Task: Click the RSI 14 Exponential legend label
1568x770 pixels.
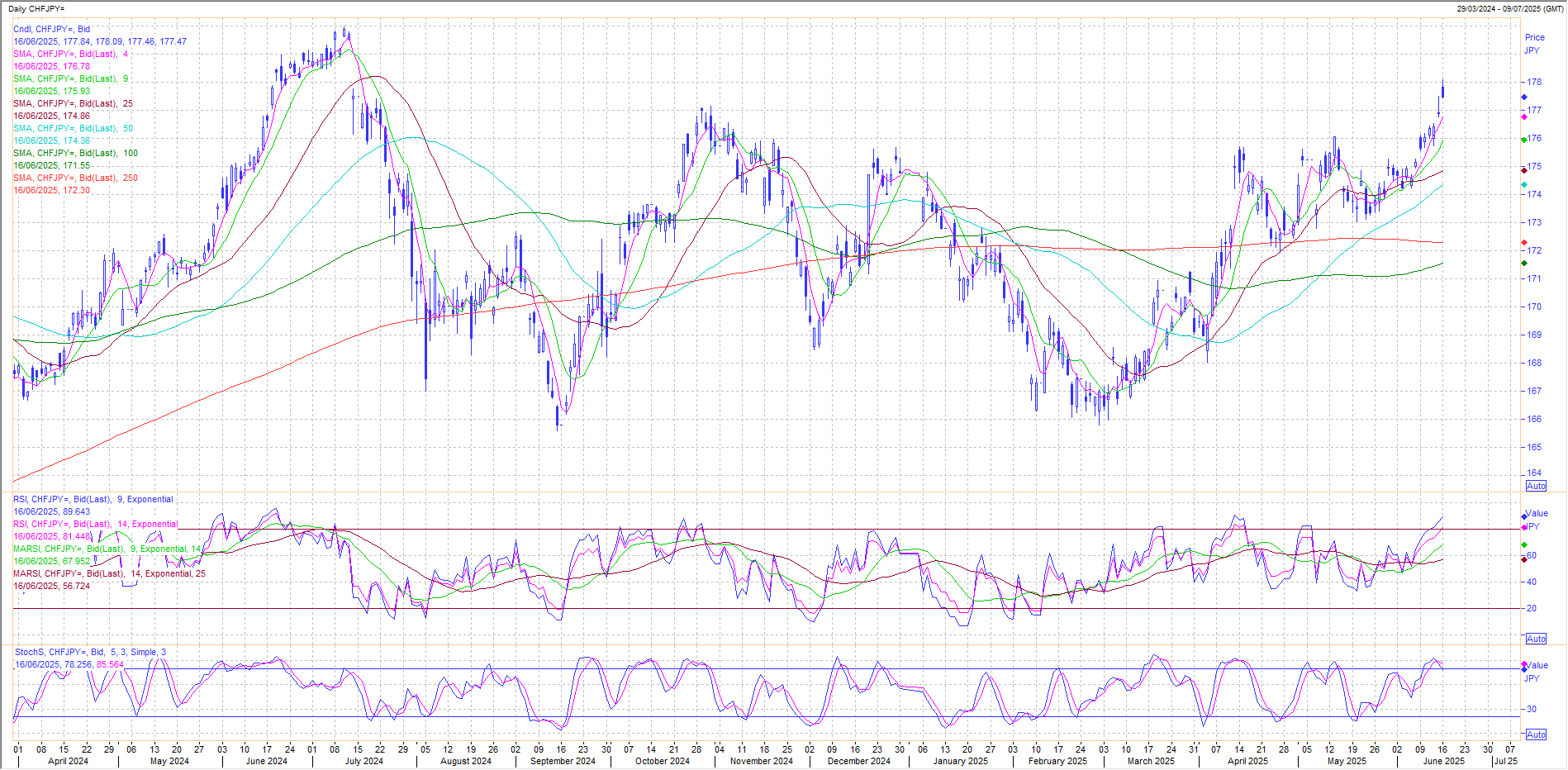Action: coord(95,524)
